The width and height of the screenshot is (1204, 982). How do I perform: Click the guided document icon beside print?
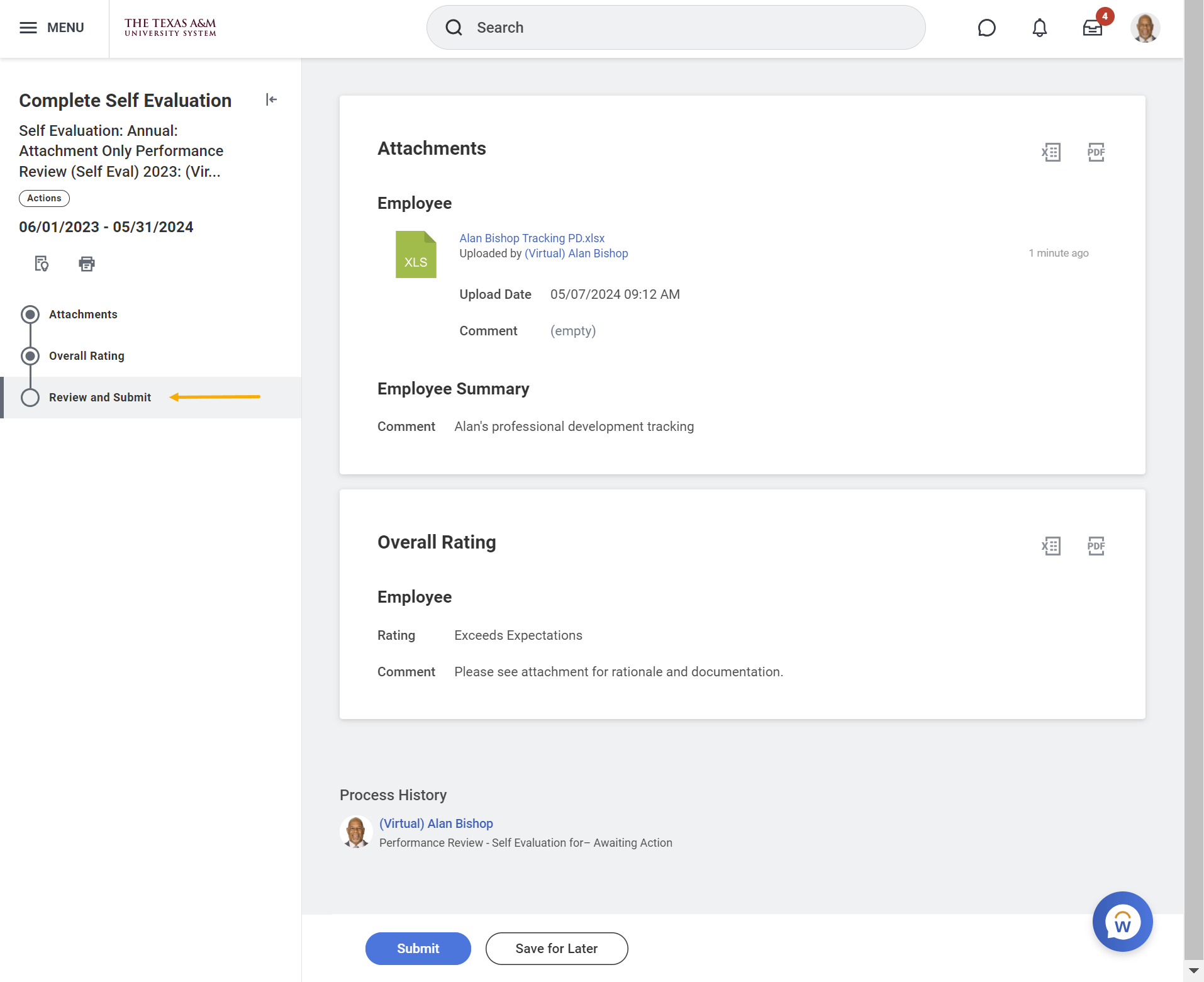(x=42, y=264)
